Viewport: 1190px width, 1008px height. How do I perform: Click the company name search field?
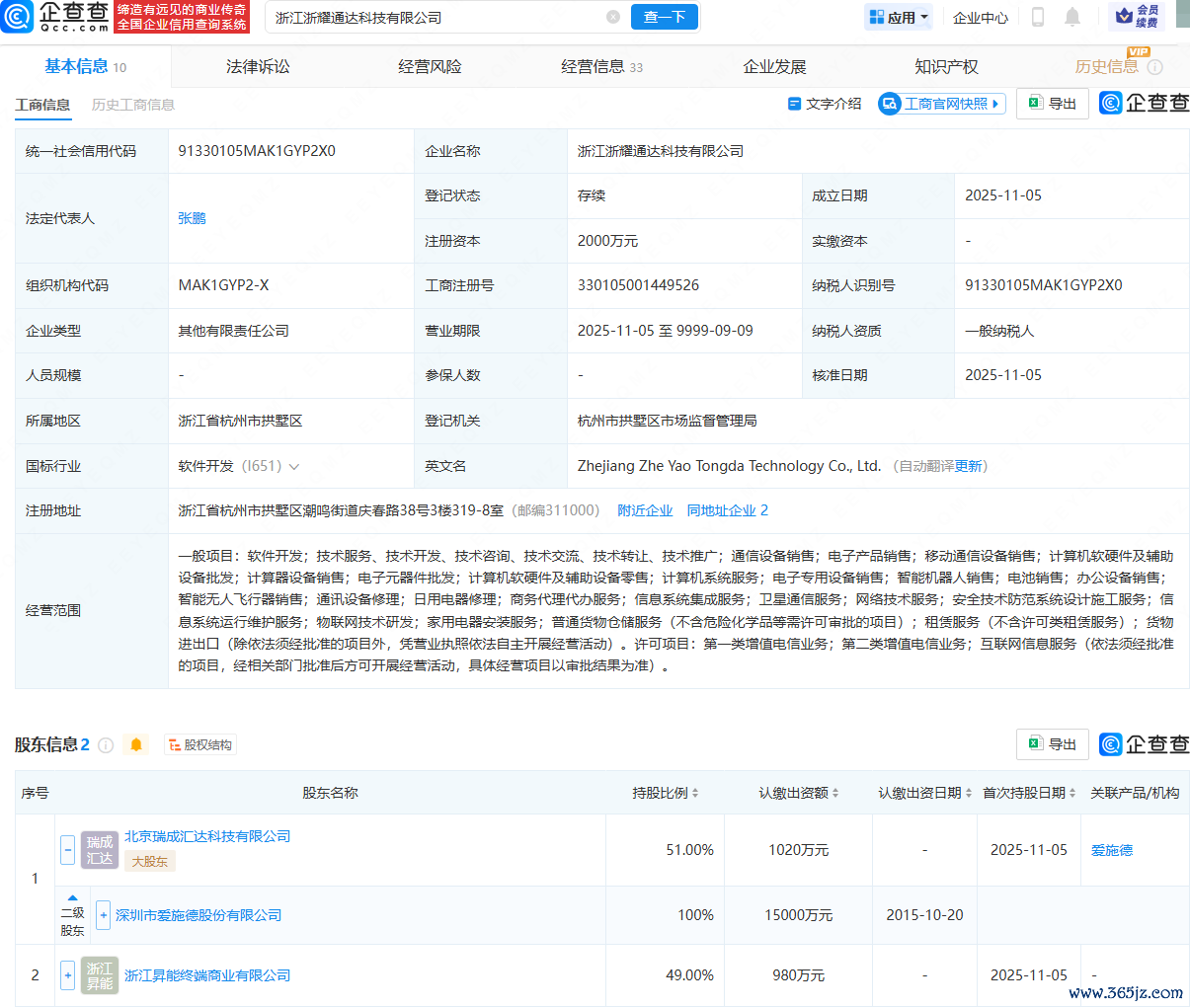tap(435, 17)
